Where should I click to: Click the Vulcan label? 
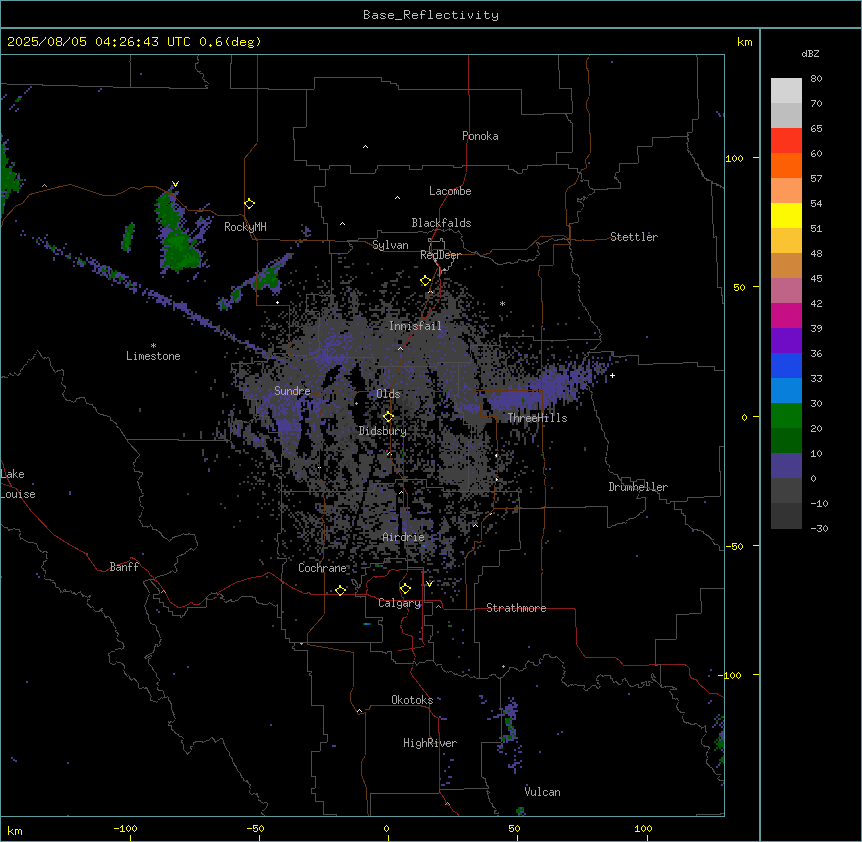pos(542,792)
